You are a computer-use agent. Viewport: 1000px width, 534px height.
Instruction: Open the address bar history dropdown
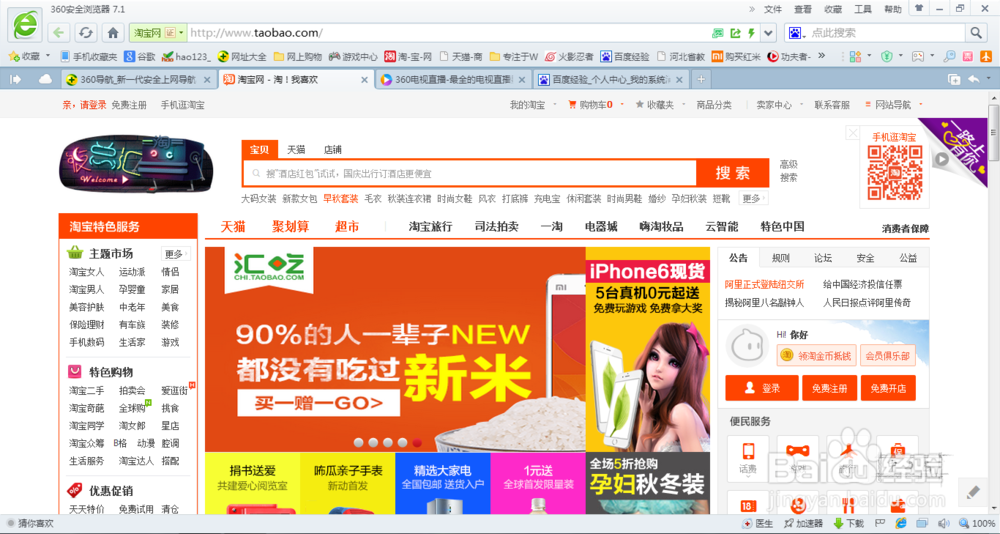pyautogui.click(x=768, y=33)
